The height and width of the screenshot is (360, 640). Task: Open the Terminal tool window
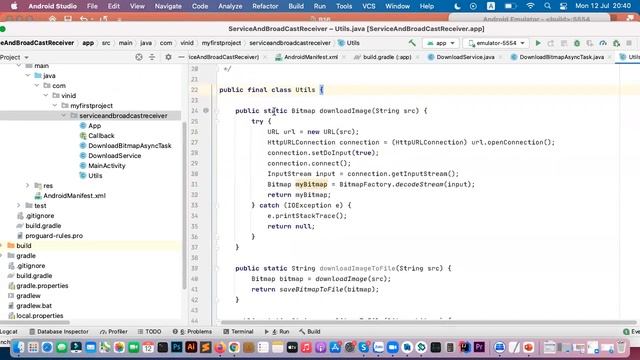[x=238, y=332]
